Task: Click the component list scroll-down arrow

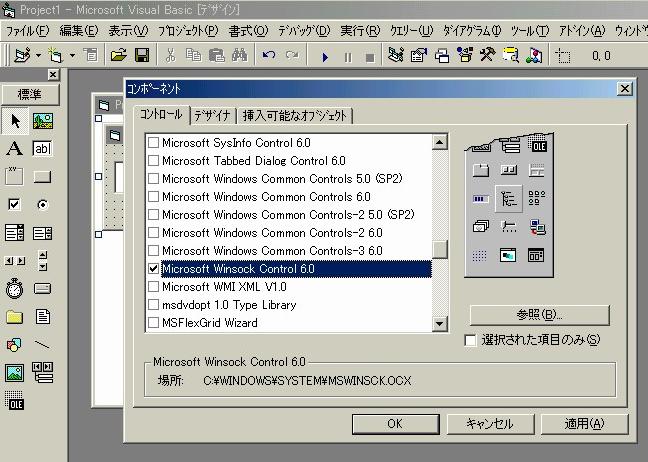Action: point(439,324)
